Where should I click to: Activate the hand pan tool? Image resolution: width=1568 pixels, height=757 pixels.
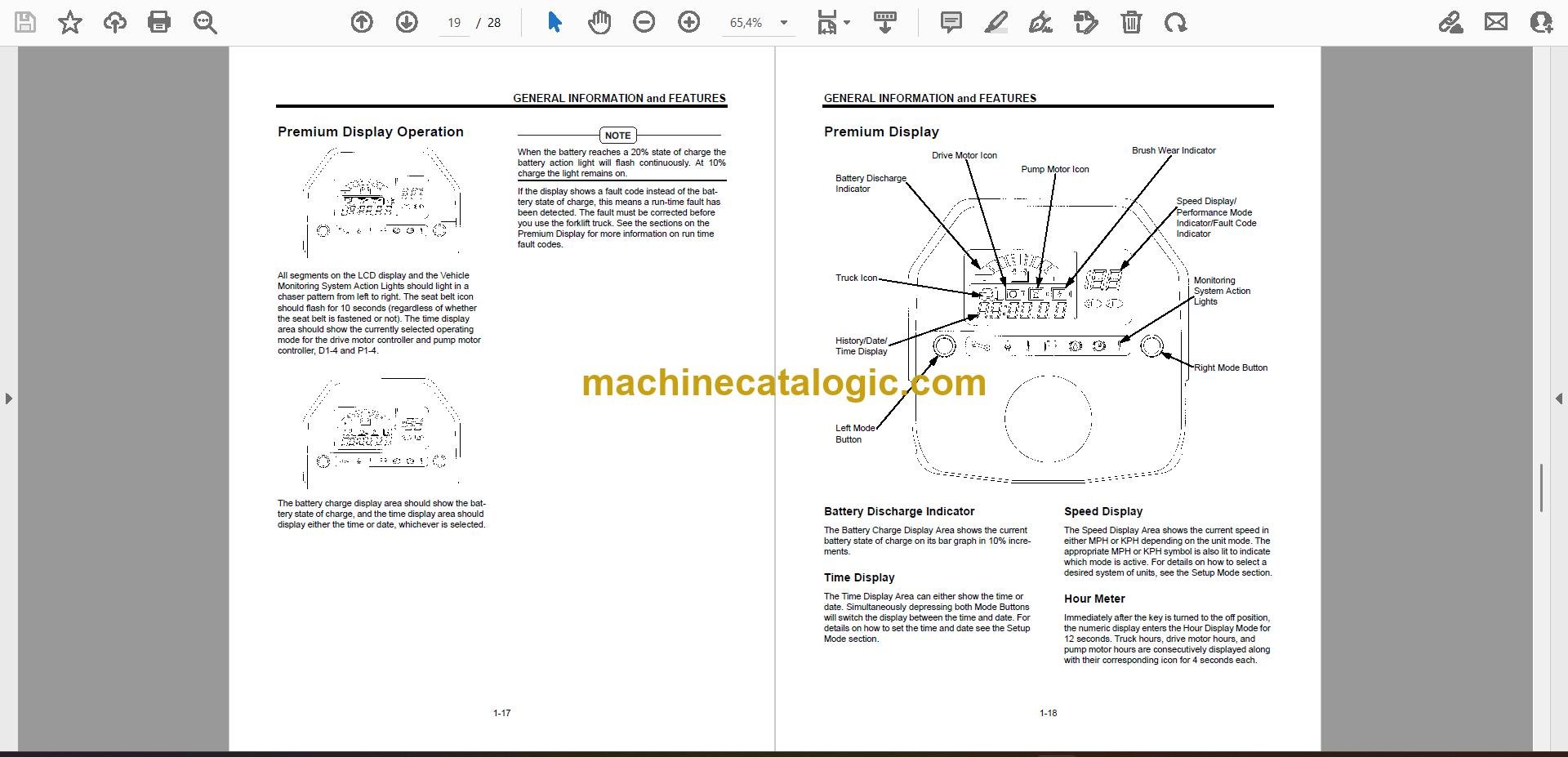(599, 22)
